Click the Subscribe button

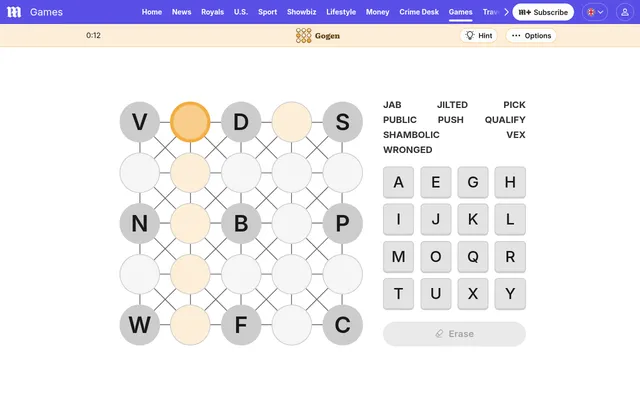(543, 12)
